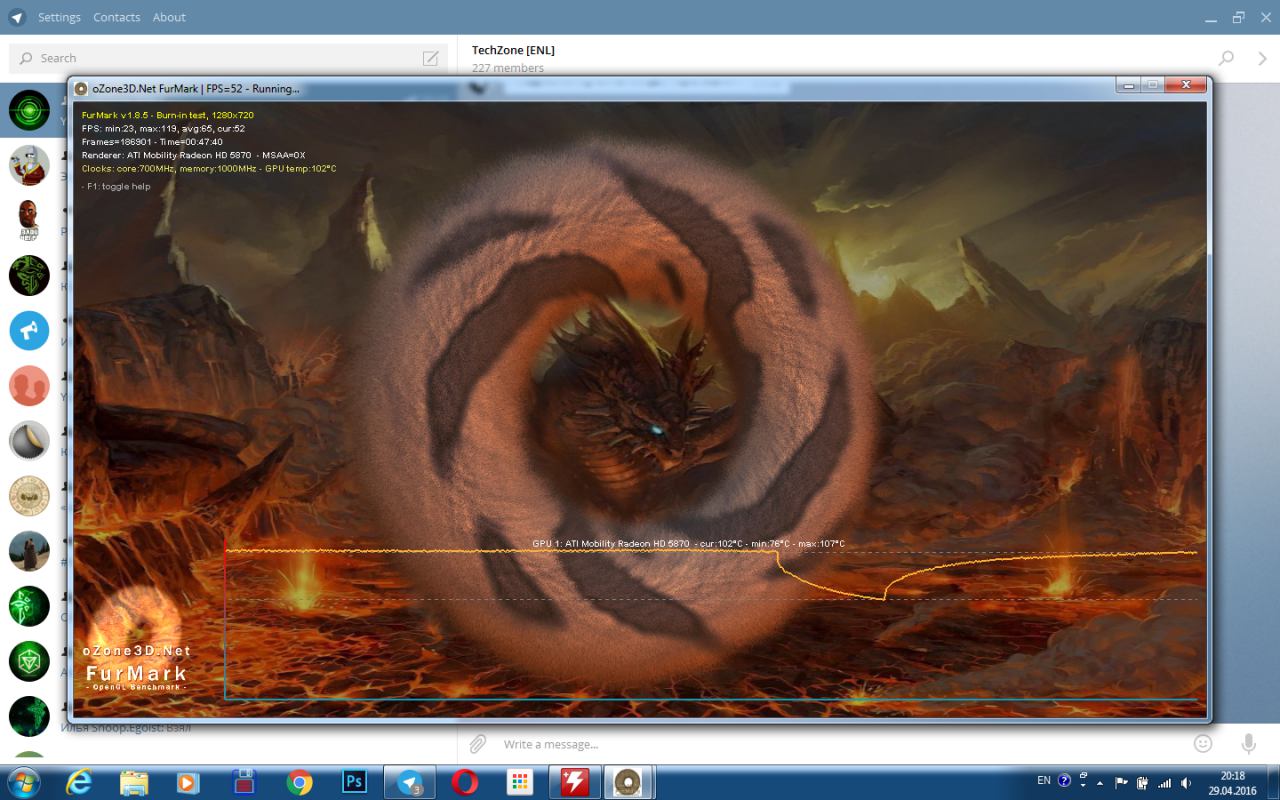The width and height of the screenshot is (1280, 800).
Task: Click the EN language indicator
Action: pos(1044,781)
